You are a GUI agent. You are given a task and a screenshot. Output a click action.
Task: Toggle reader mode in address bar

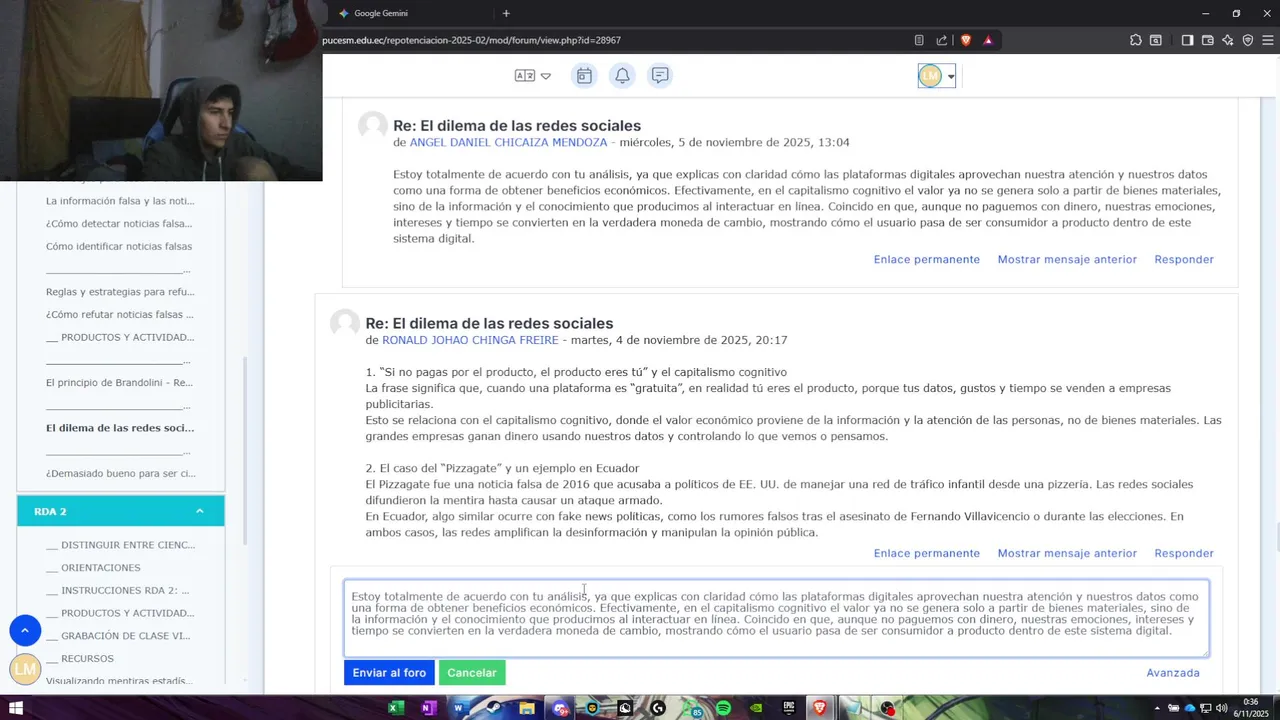coord(919,40)
